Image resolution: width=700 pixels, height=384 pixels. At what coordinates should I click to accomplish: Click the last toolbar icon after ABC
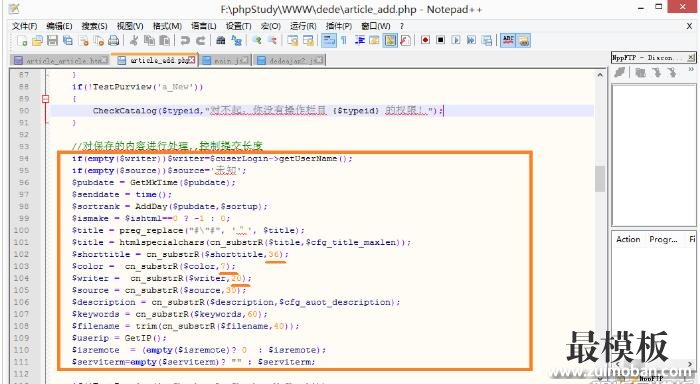pos(523,40)
